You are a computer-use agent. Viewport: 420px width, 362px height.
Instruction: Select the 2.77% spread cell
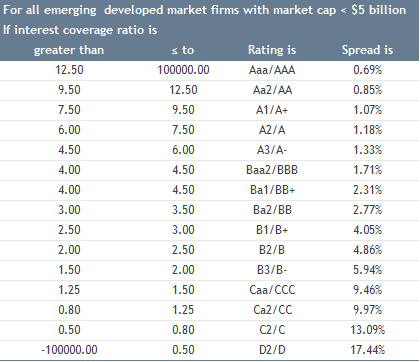[367, 210]
